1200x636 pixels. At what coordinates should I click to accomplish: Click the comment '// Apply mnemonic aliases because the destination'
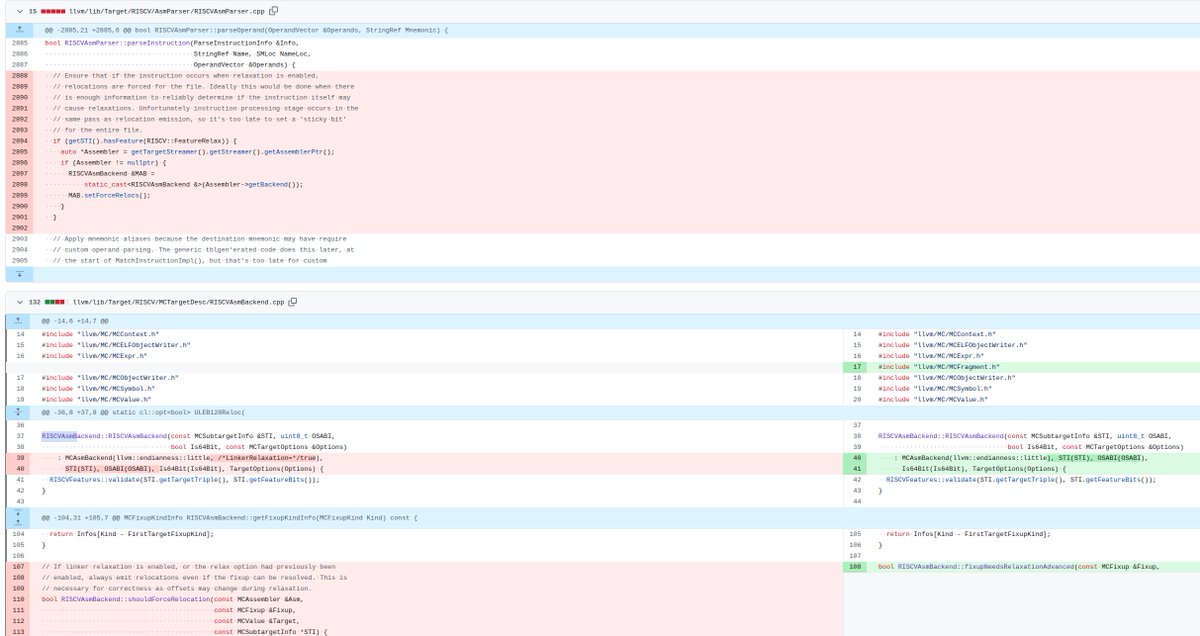[201, 239]
